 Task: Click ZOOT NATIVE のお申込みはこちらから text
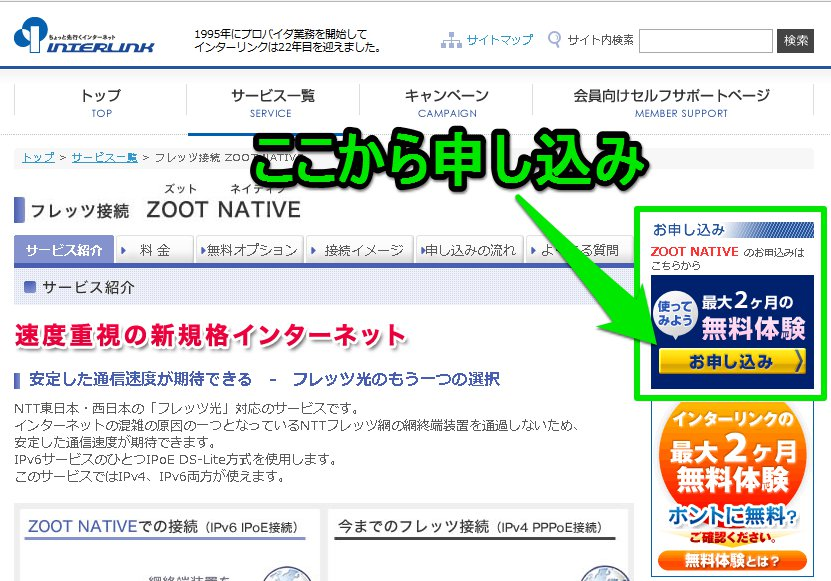point(728,258)
